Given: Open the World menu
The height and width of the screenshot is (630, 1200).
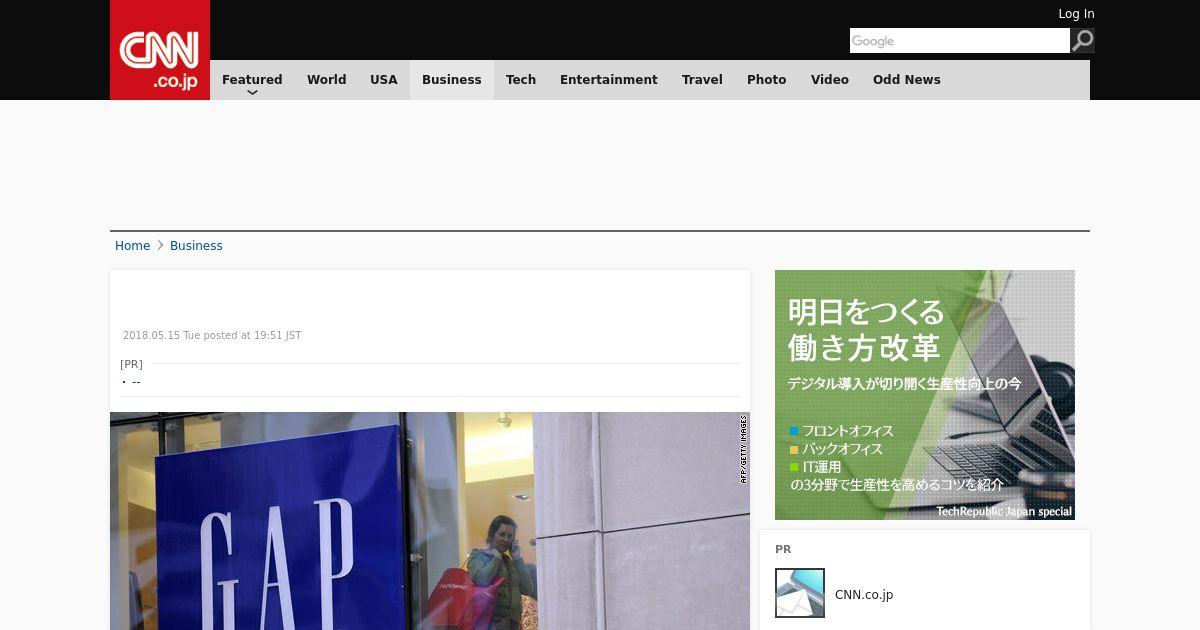Looking at the screenshot, I should coord(326,80).
